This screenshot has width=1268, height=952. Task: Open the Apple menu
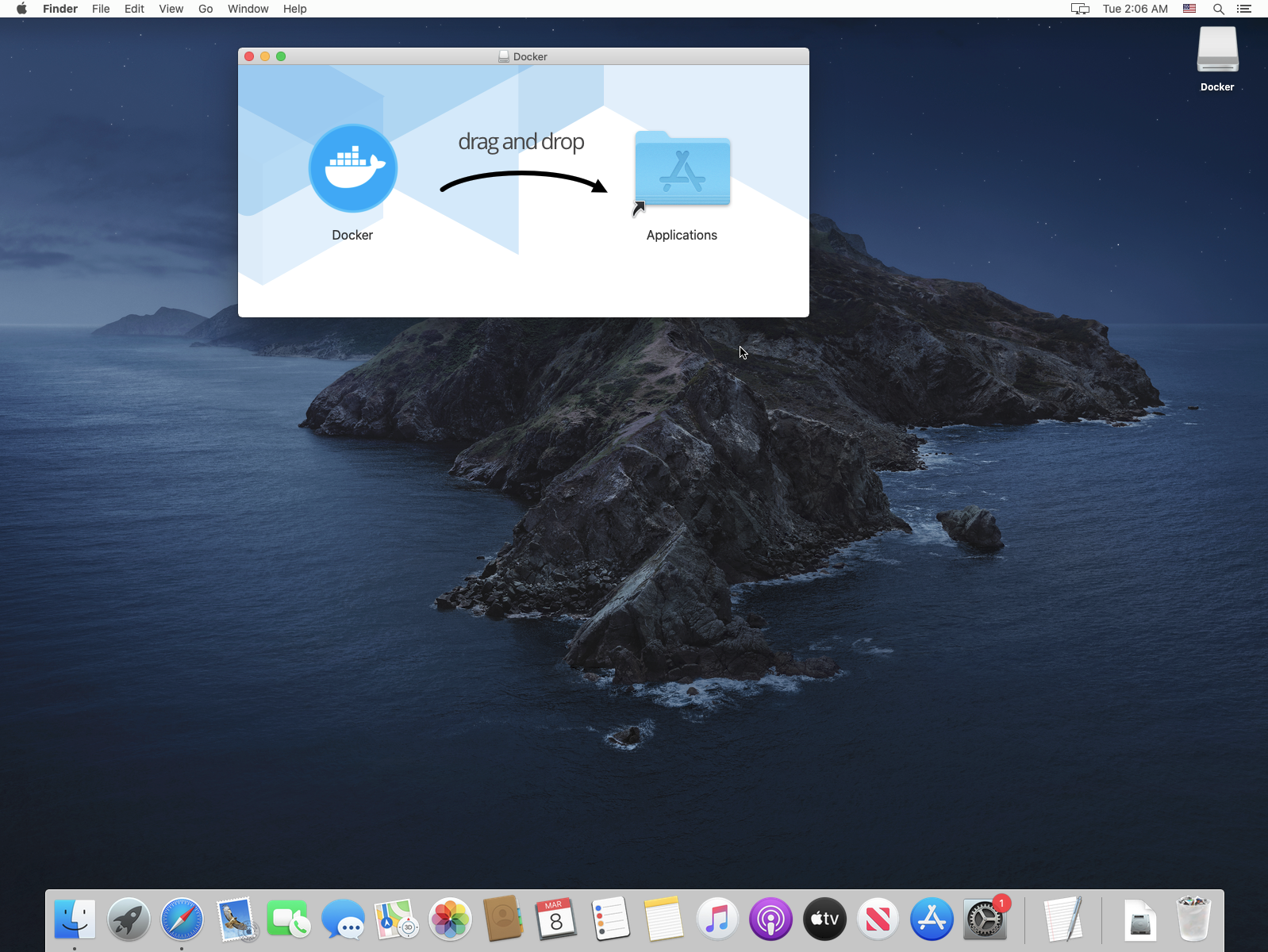tap(21, 9)
